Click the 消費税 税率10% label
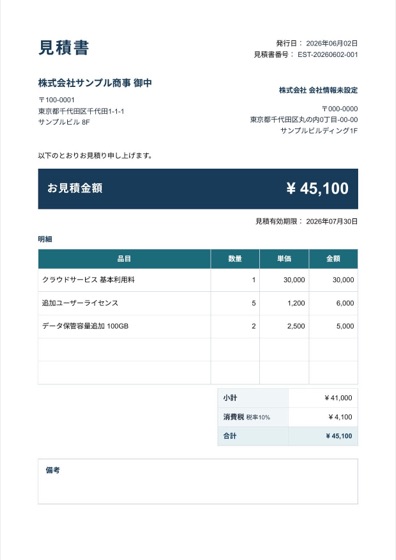Viewport: 396px width, 560px height. [x=246, y=417]
